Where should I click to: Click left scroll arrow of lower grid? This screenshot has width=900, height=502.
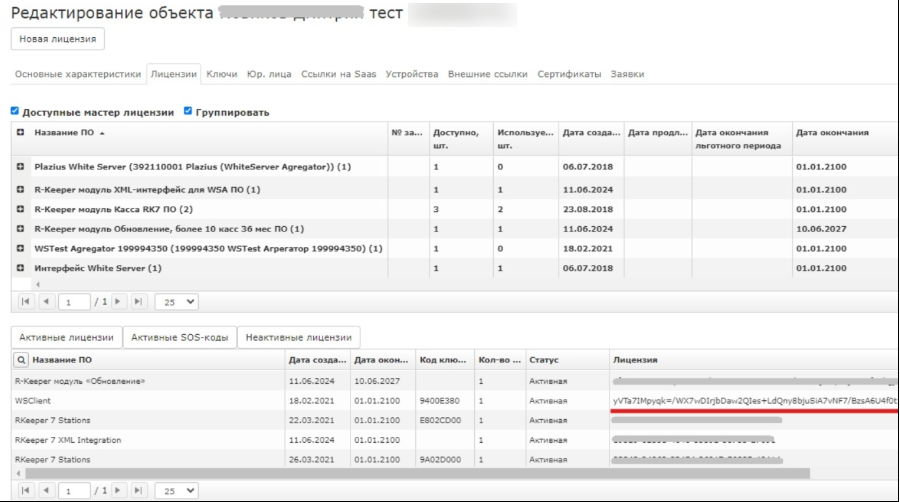pos(18,473)
